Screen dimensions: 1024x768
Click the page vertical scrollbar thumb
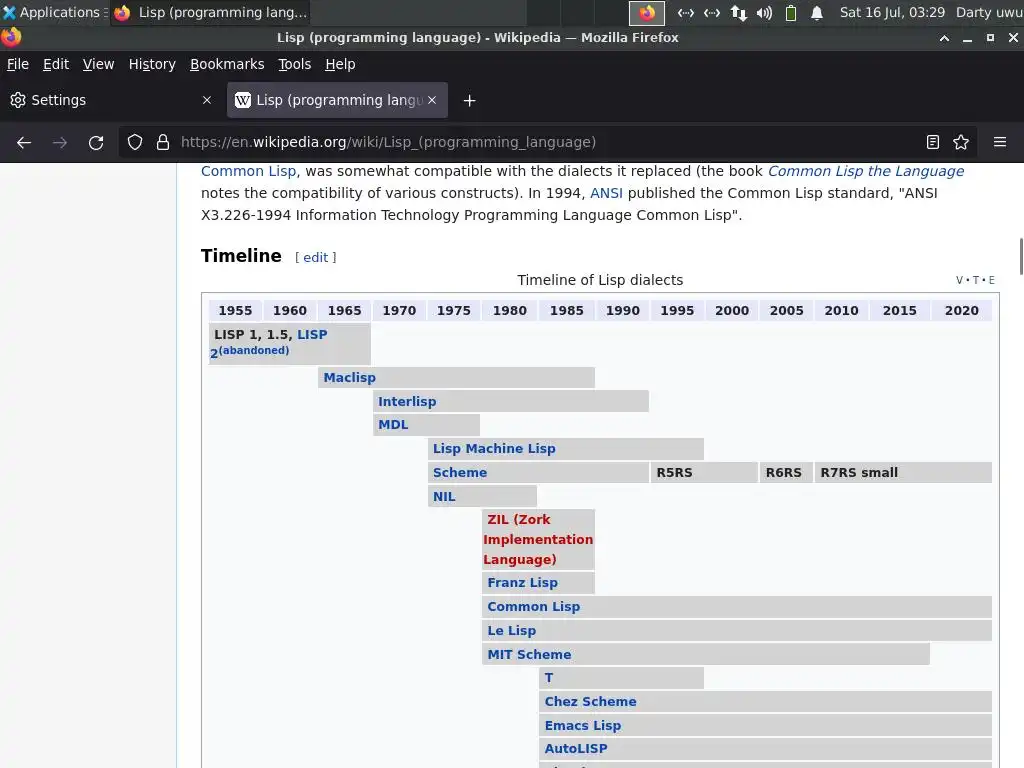tap(1021, 257)
